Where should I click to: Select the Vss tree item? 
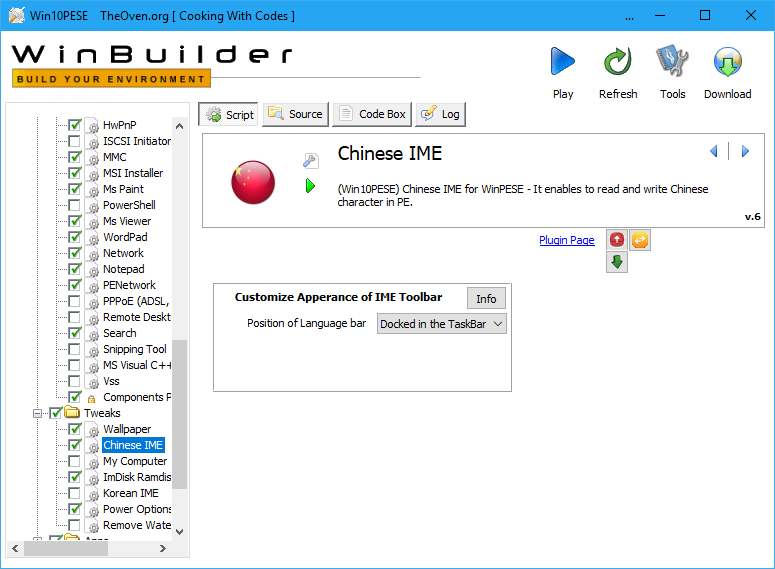click(x=111, y=381)
